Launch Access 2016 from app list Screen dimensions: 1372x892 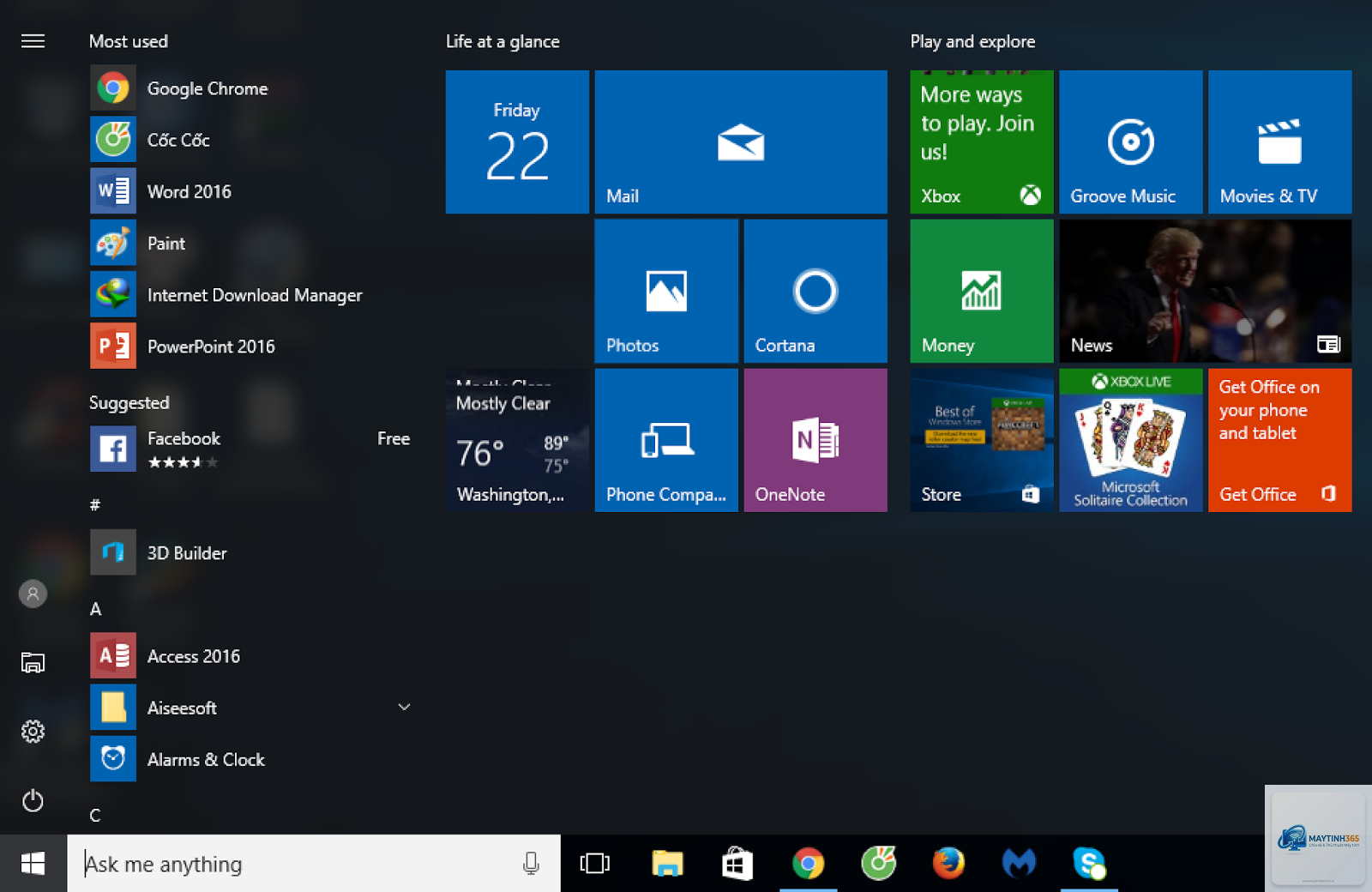pos(250,655)
